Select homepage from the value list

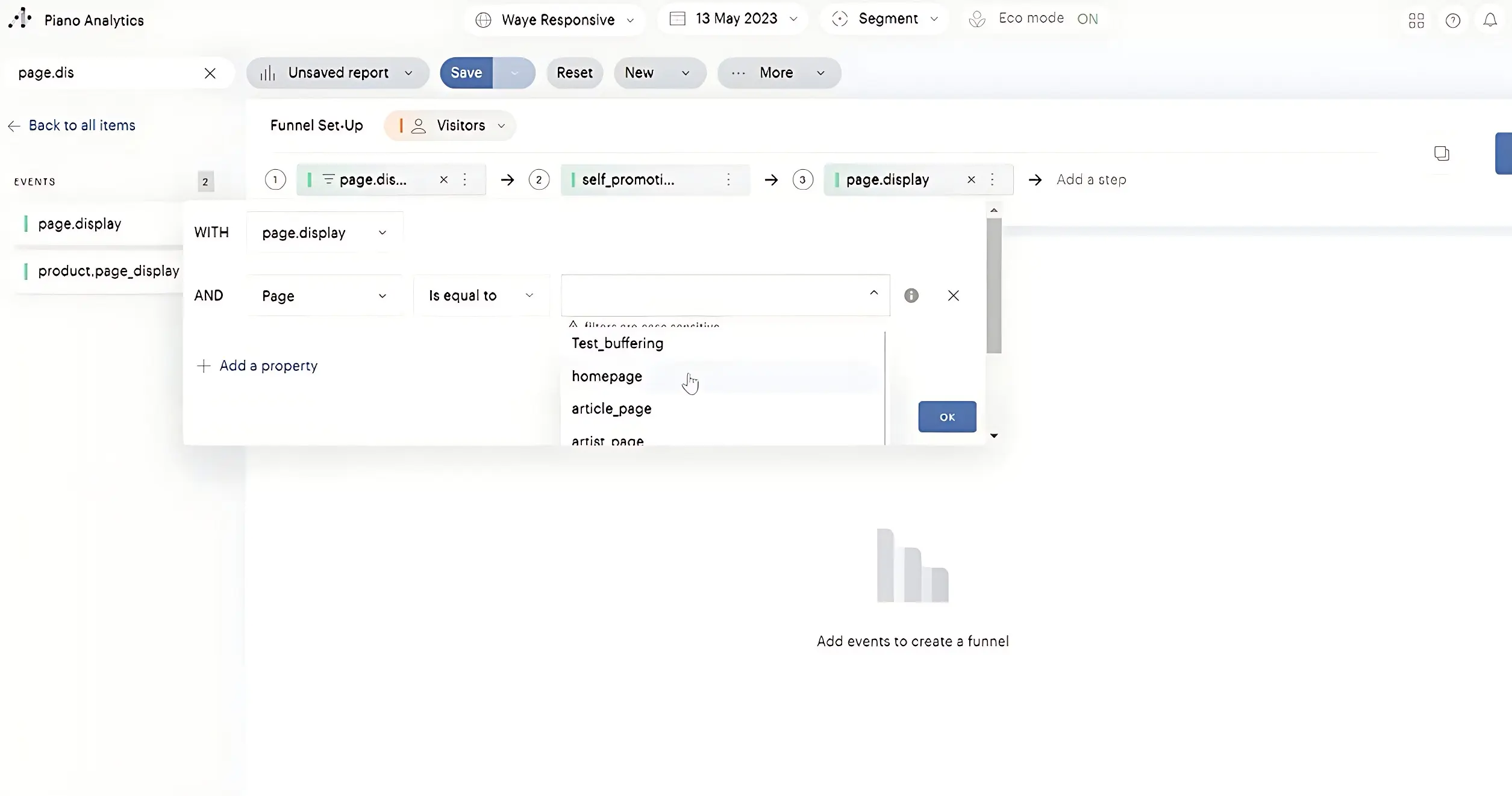[x=607, y=376]
